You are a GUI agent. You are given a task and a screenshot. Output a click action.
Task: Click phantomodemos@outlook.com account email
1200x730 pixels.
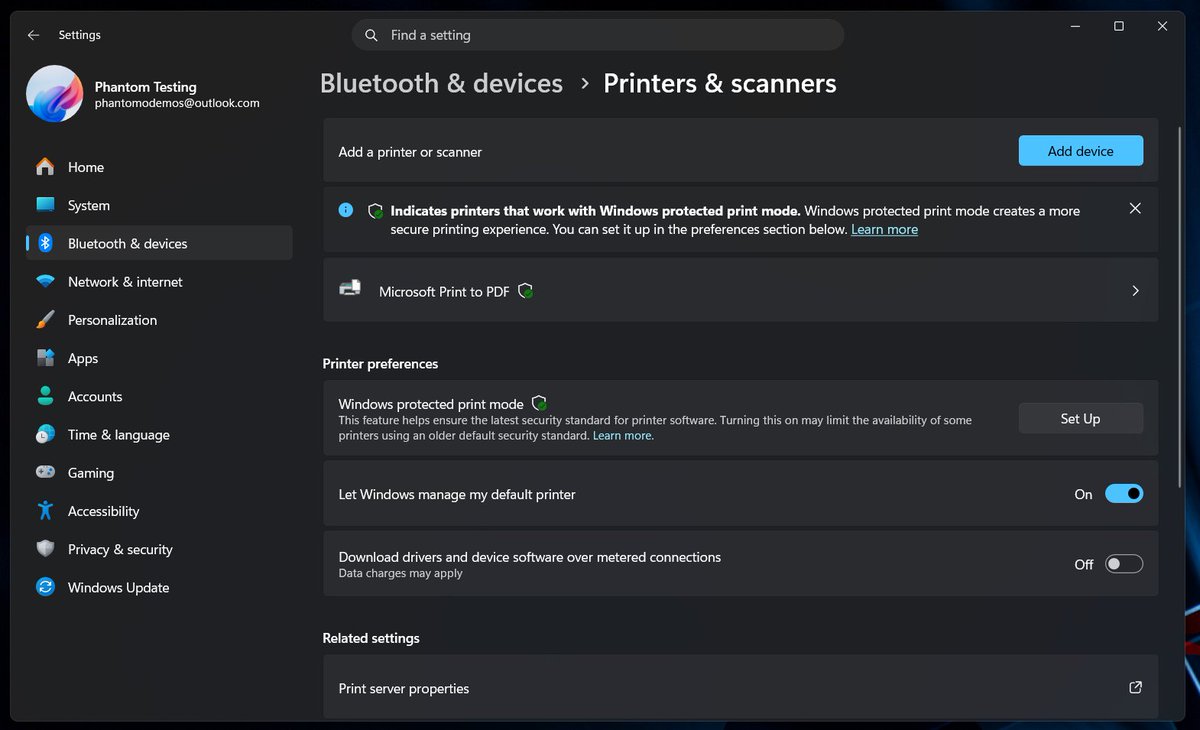click(x=177, y=103)
